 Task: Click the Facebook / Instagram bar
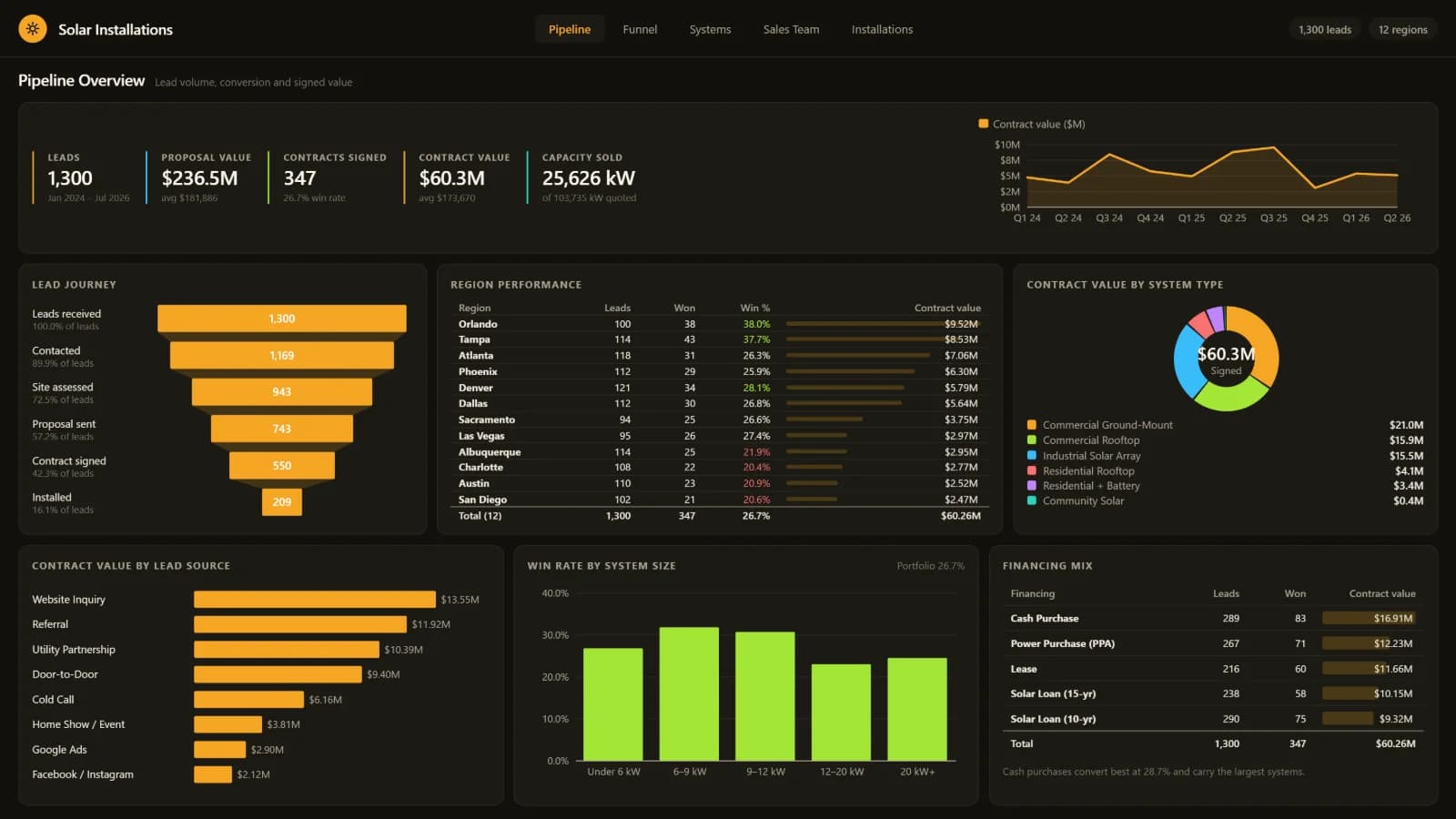click(x=213, y=774)
